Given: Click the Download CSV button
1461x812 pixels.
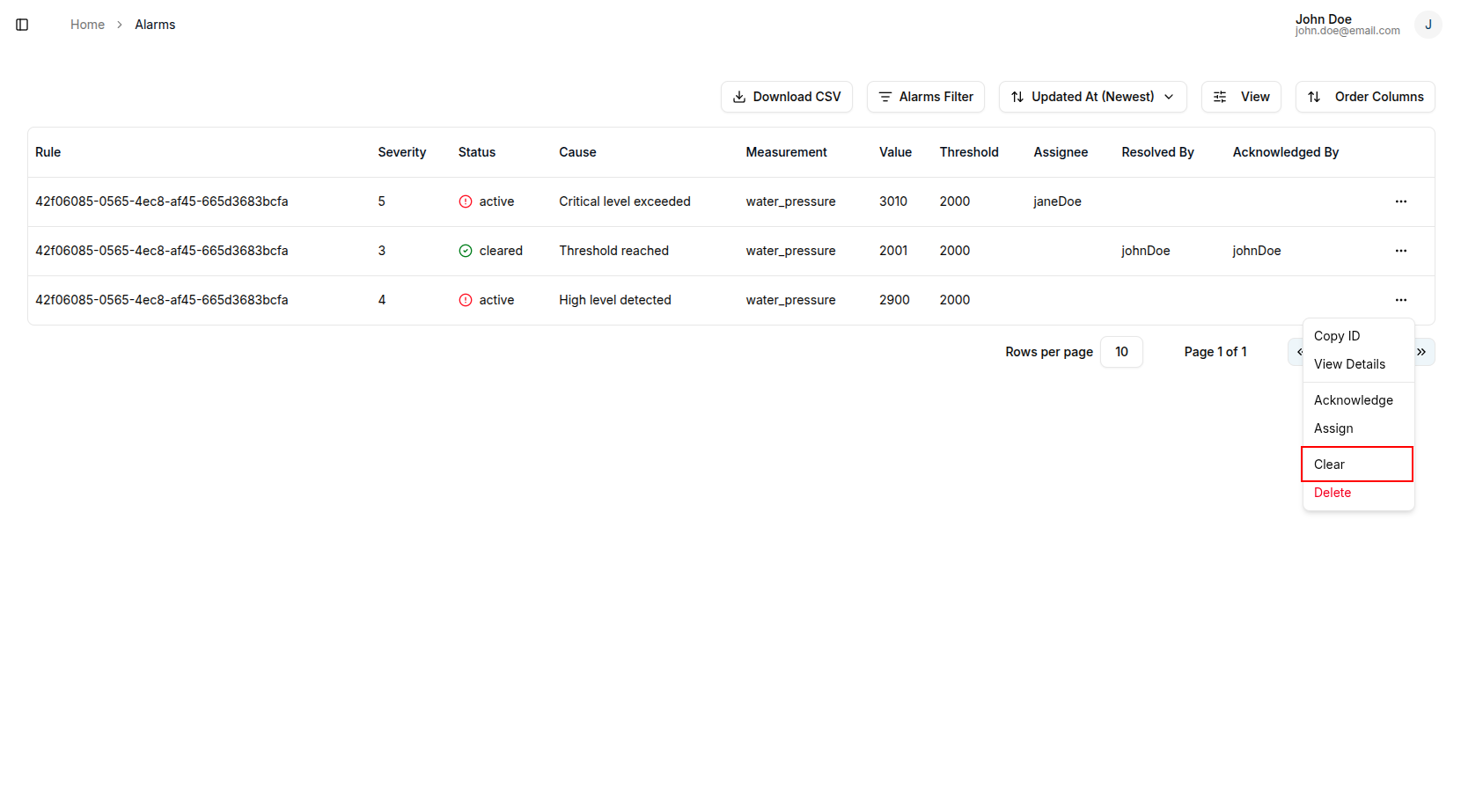Looking at the screenshot, I should click(x=786, y=97).
